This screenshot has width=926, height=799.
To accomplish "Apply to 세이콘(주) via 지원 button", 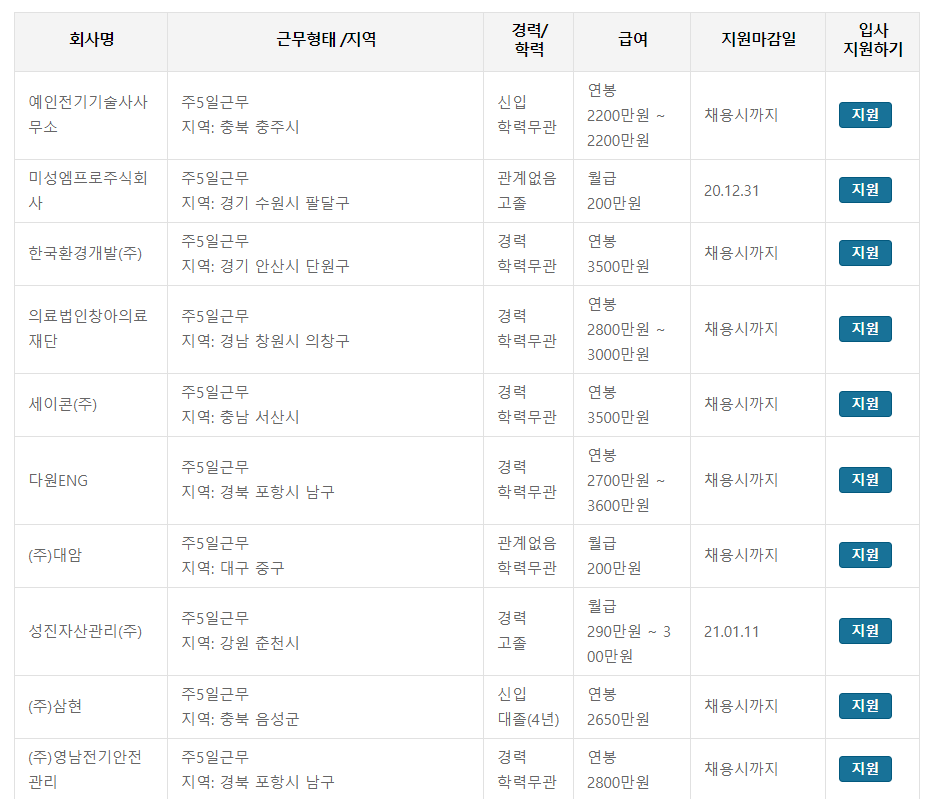I will [x=865, y=404].
